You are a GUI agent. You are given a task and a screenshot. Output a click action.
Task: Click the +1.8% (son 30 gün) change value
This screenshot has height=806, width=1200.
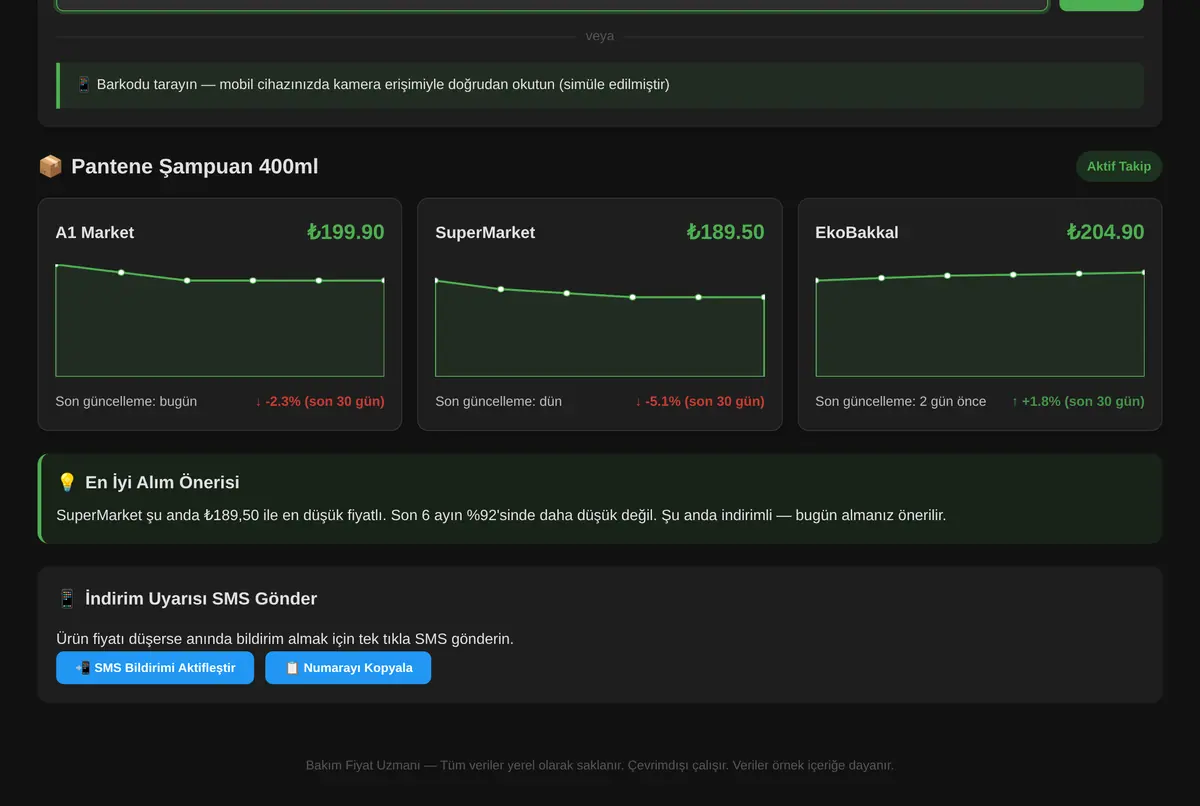(x=1078, y=401)
